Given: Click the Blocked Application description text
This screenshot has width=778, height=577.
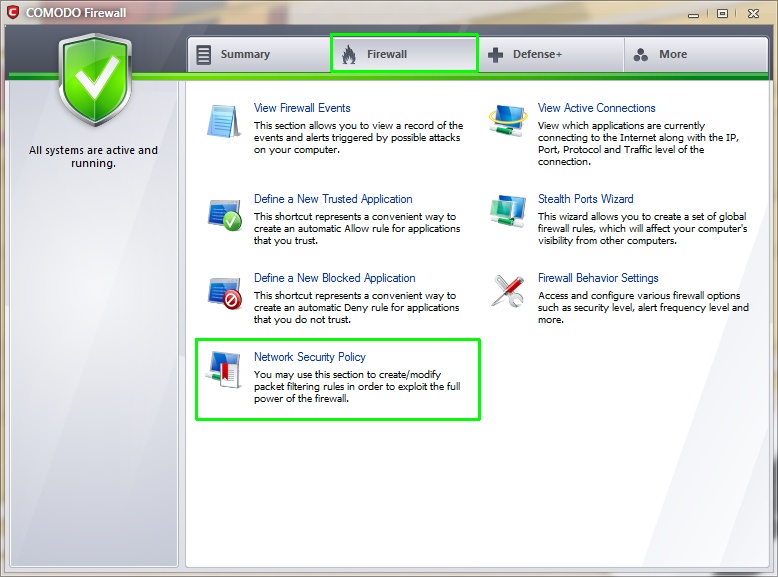Looking at the screenshot, I should 356,307.
